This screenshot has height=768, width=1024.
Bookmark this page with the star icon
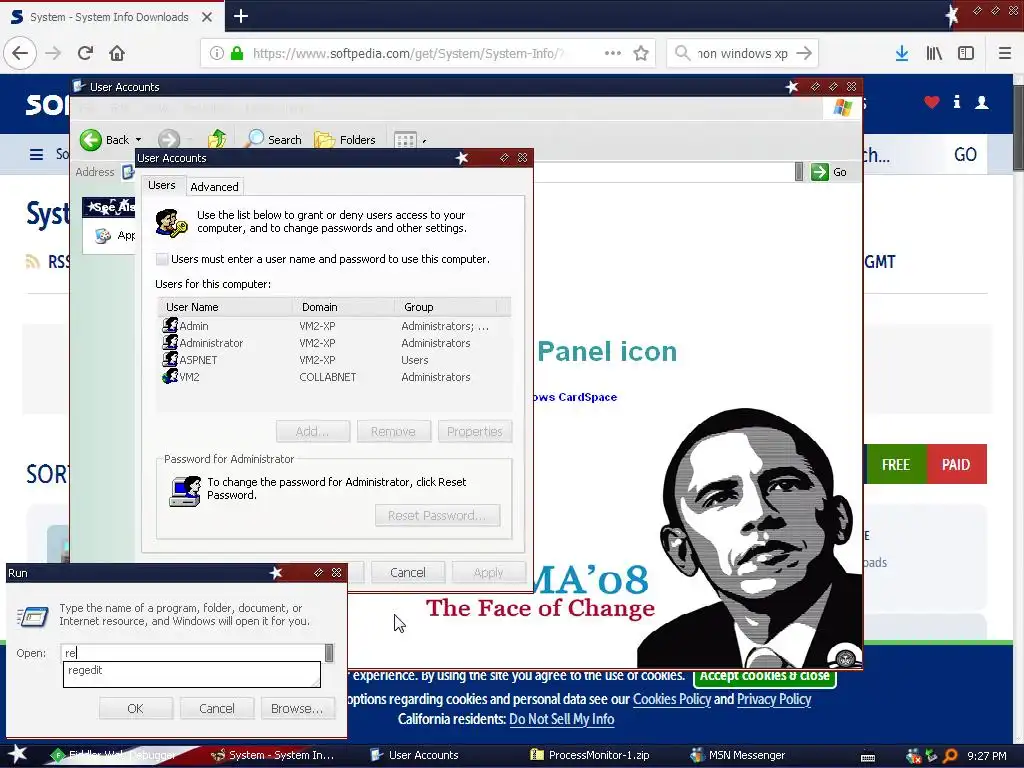(641, 53)
